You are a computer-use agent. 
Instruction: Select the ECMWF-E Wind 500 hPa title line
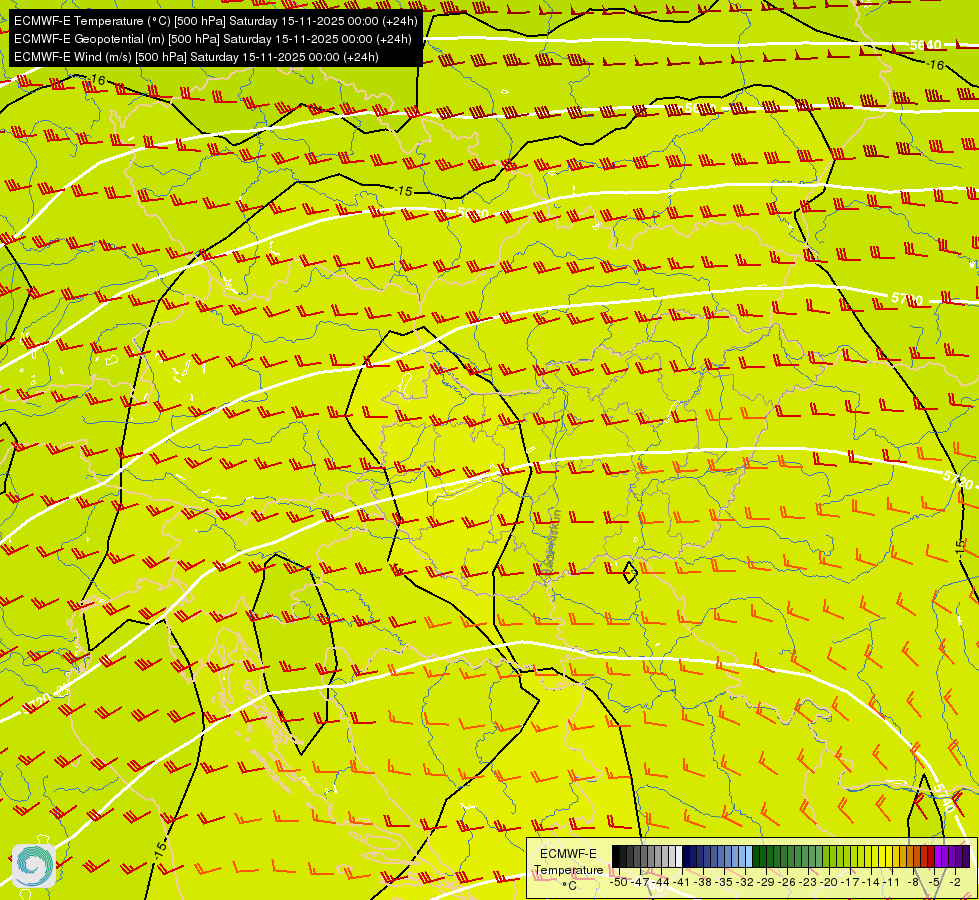click(196, 57)
